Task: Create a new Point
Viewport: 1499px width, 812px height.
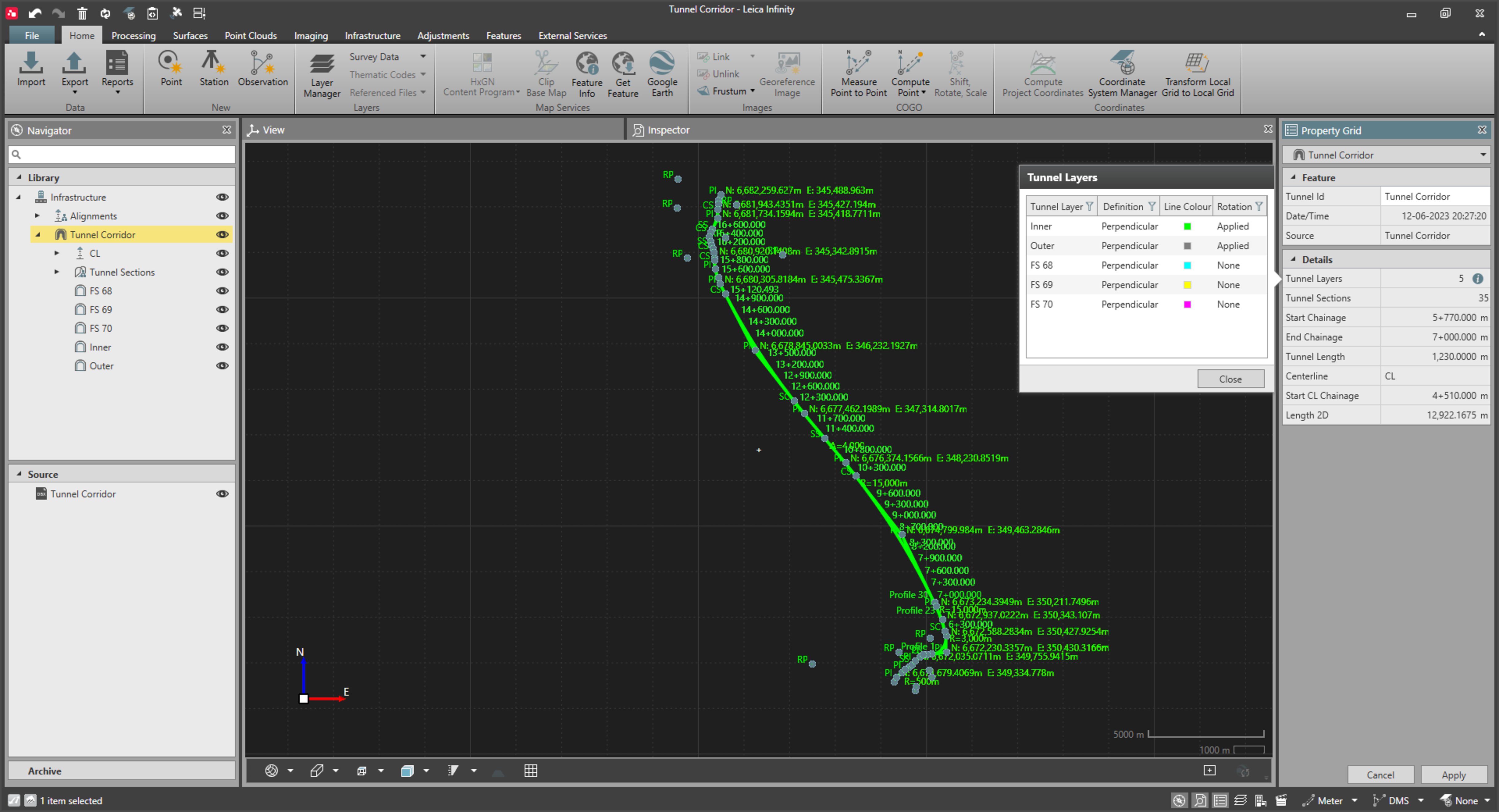Action: click(171, 69)
